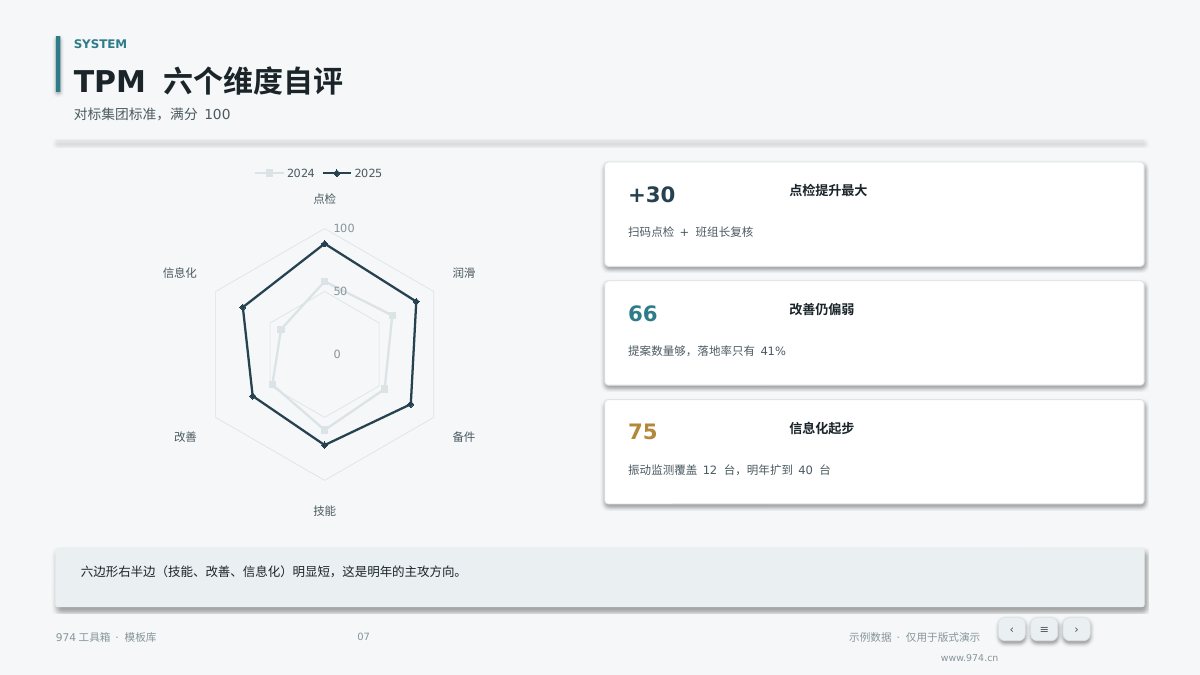Click the 75 score value
Screen dimensions: 1200x675
click(643, 432)
